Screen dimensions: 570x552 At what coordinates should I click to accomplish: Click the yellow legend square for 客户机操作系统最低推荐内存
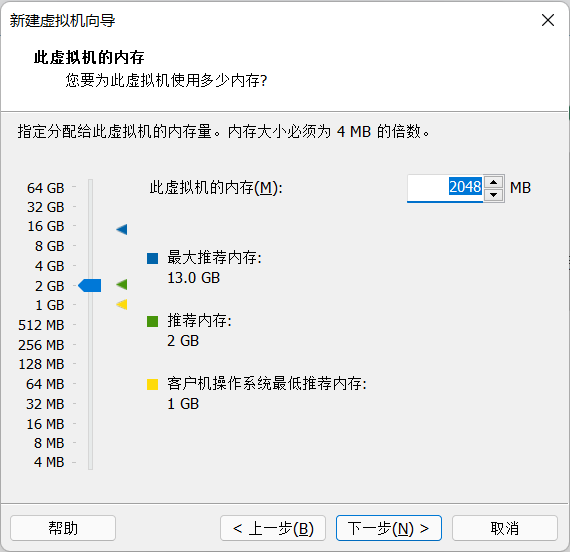(x=152, y=384)
